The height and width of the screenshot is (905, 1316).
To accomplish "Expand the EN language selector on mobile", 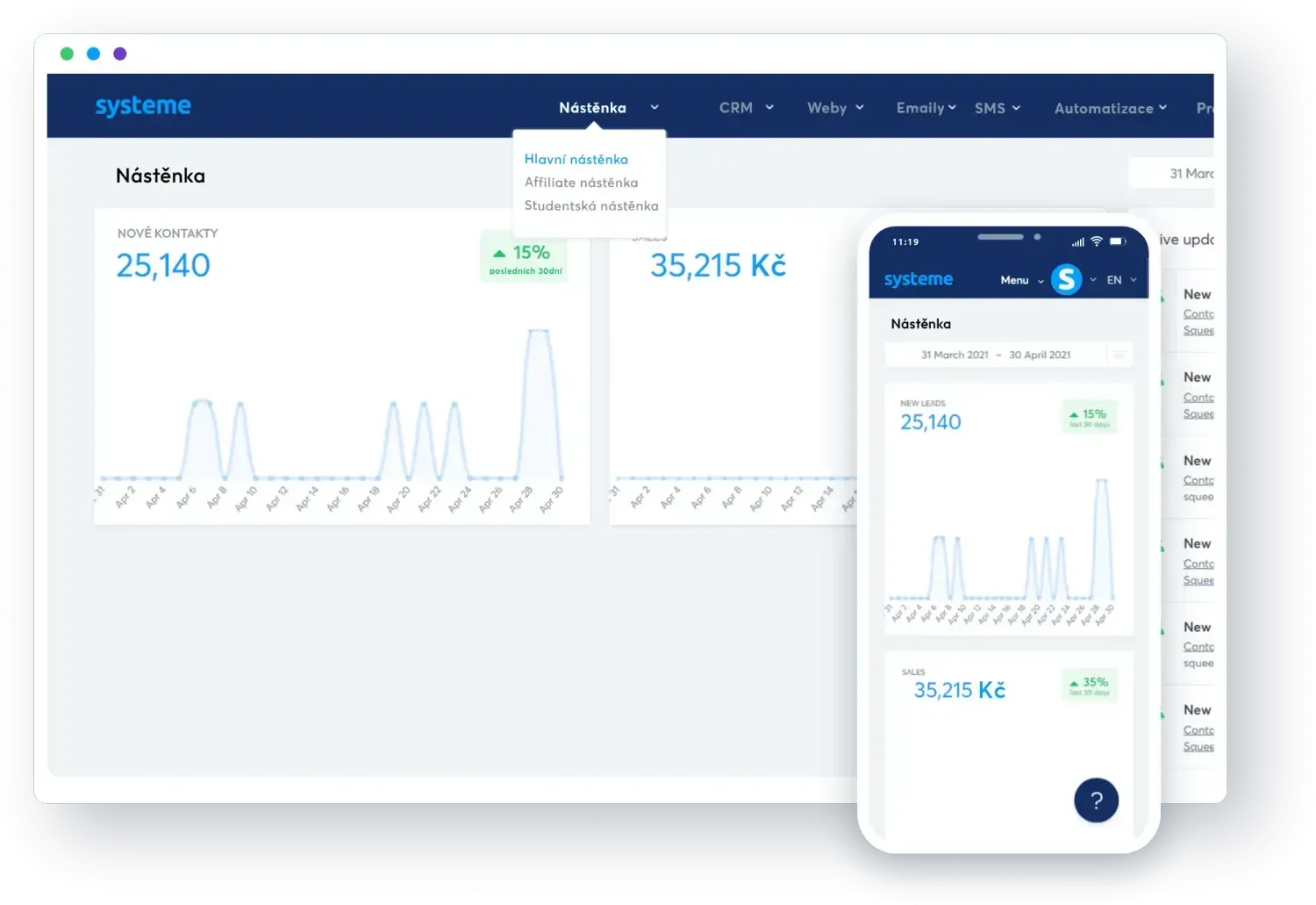I will 1121,280.
